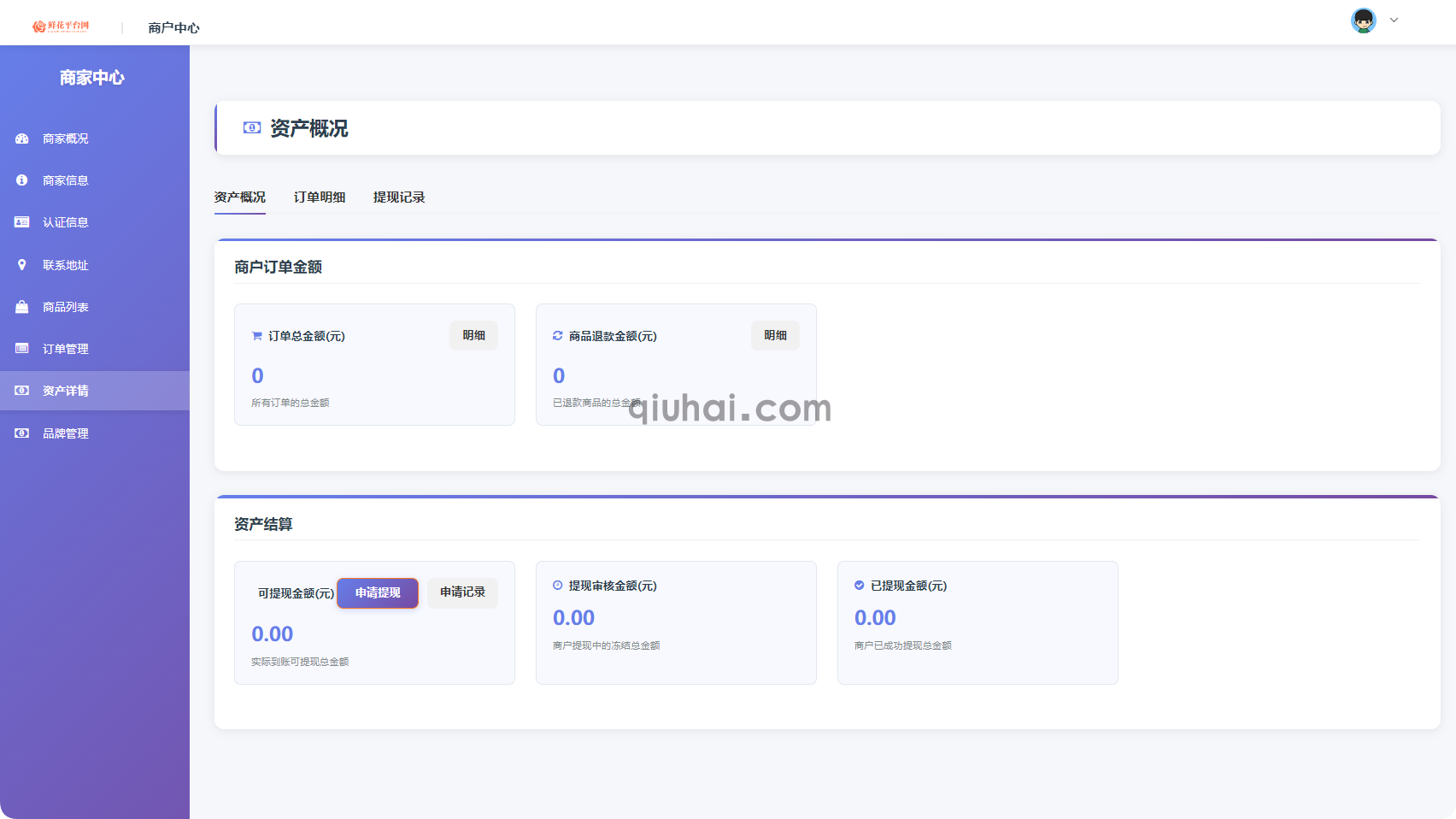
Task: Click the location pin icon beside 联系地址
Action: [22, 265]
